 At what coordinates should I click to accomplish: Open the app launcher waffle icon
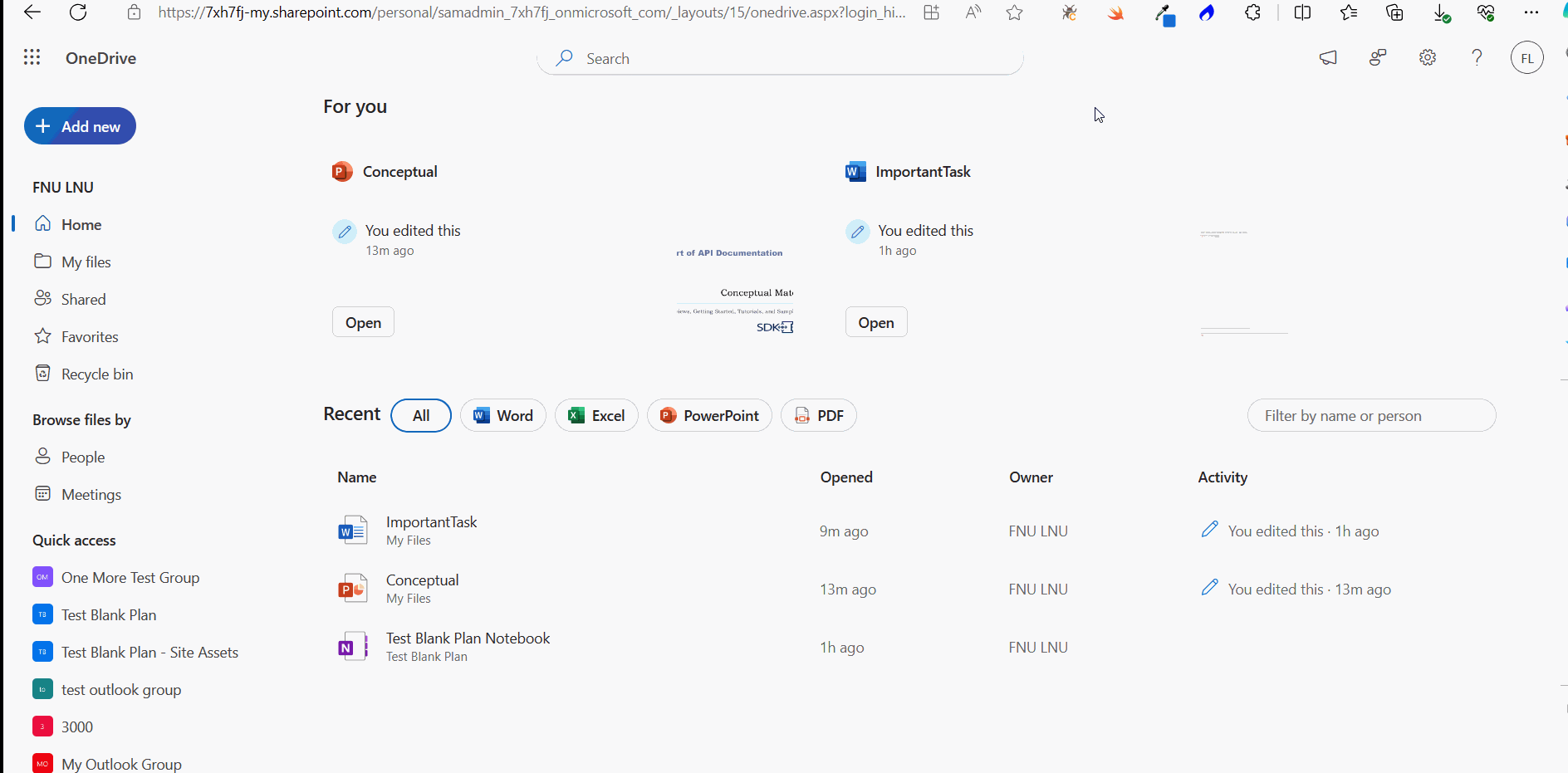[x=32, y=57]
